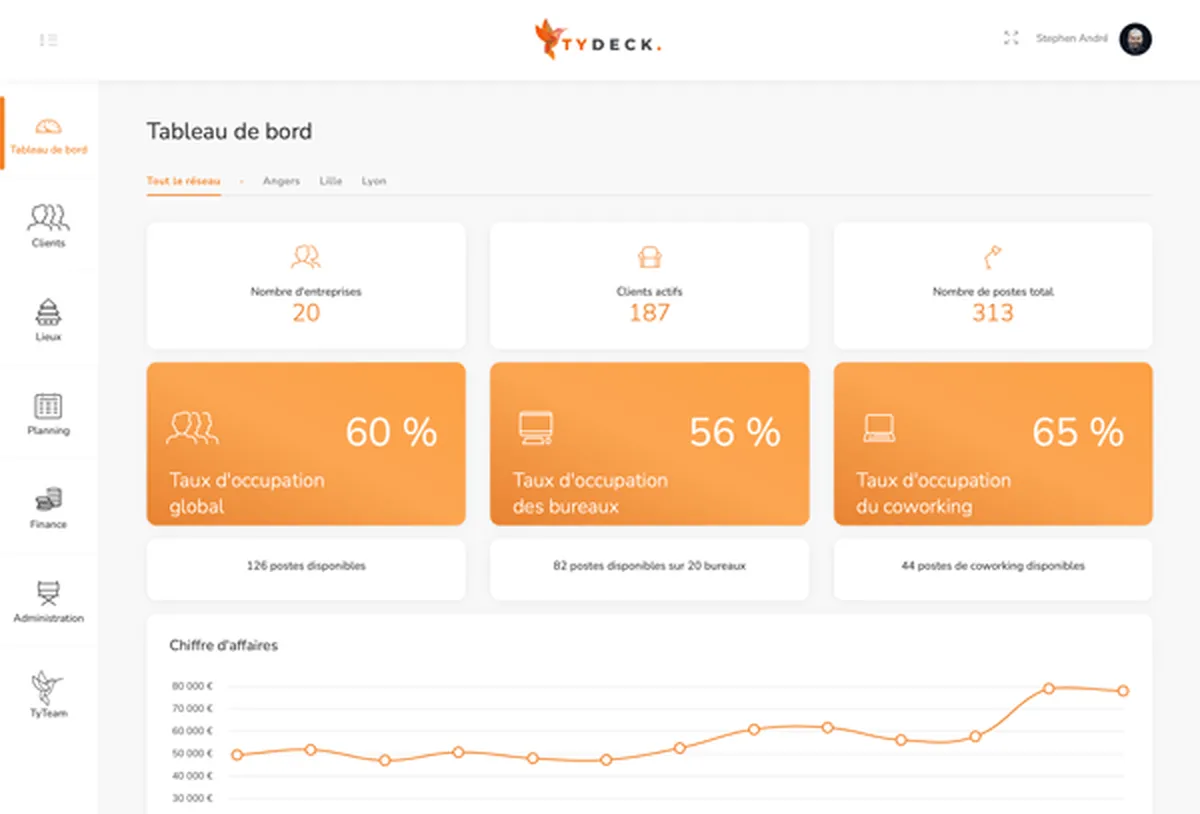Click the Clients actifs armchair icon
This screenshot has height=814, width=1200.
650,256
